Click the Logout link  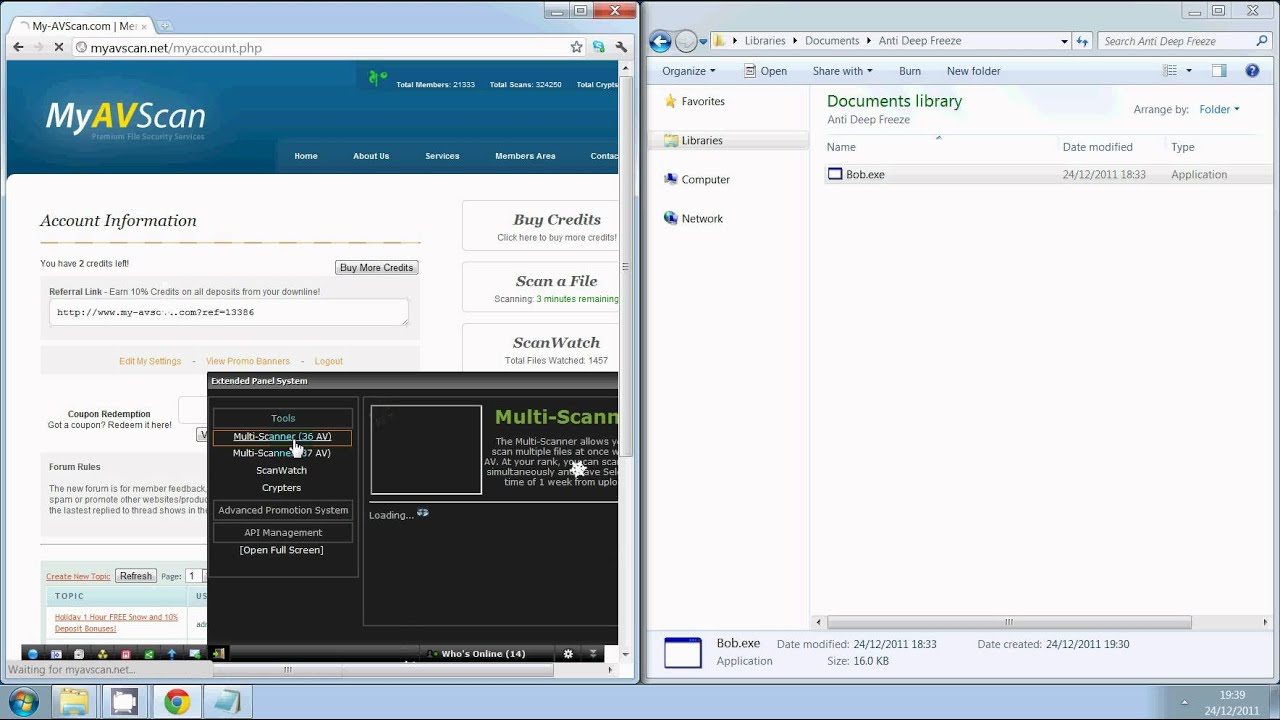pos(328,361)
